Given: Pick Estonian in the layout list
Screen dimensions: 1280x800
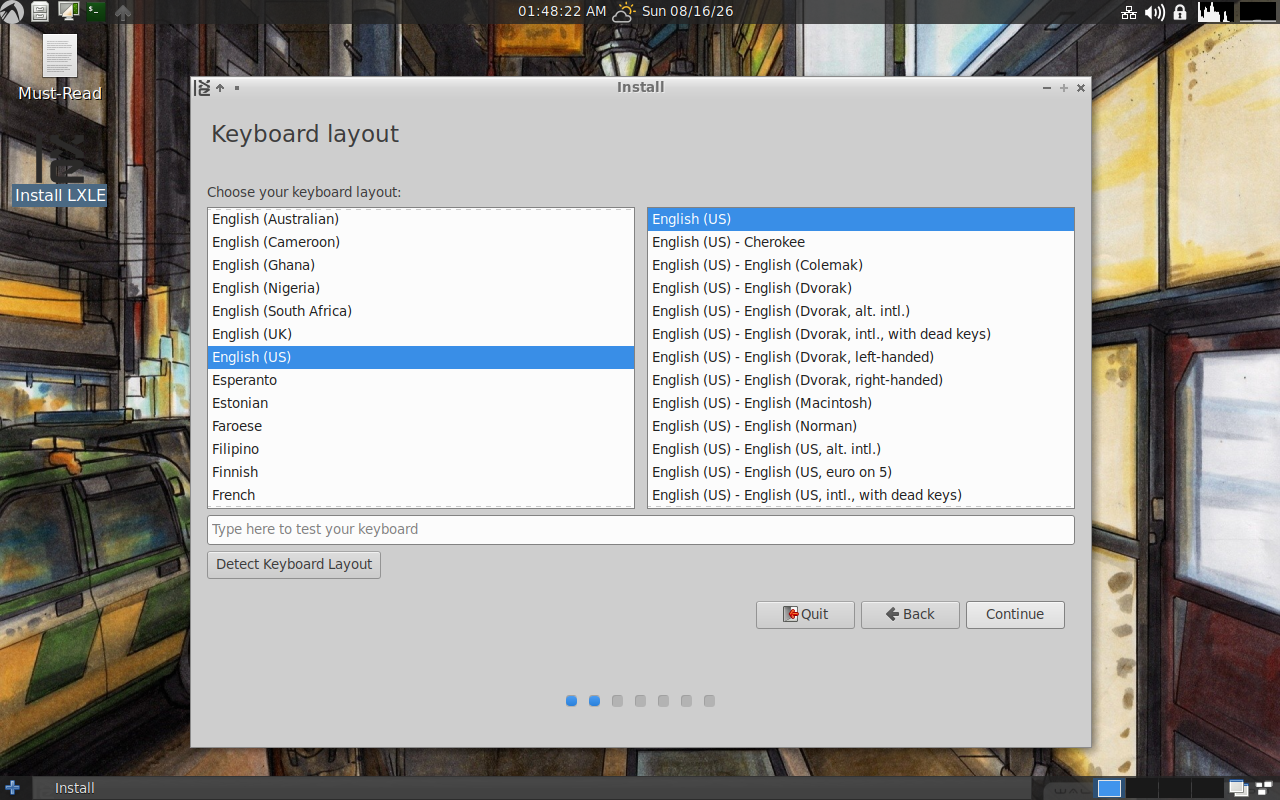Looking at the screenshot, I should [x=421, y=403].
